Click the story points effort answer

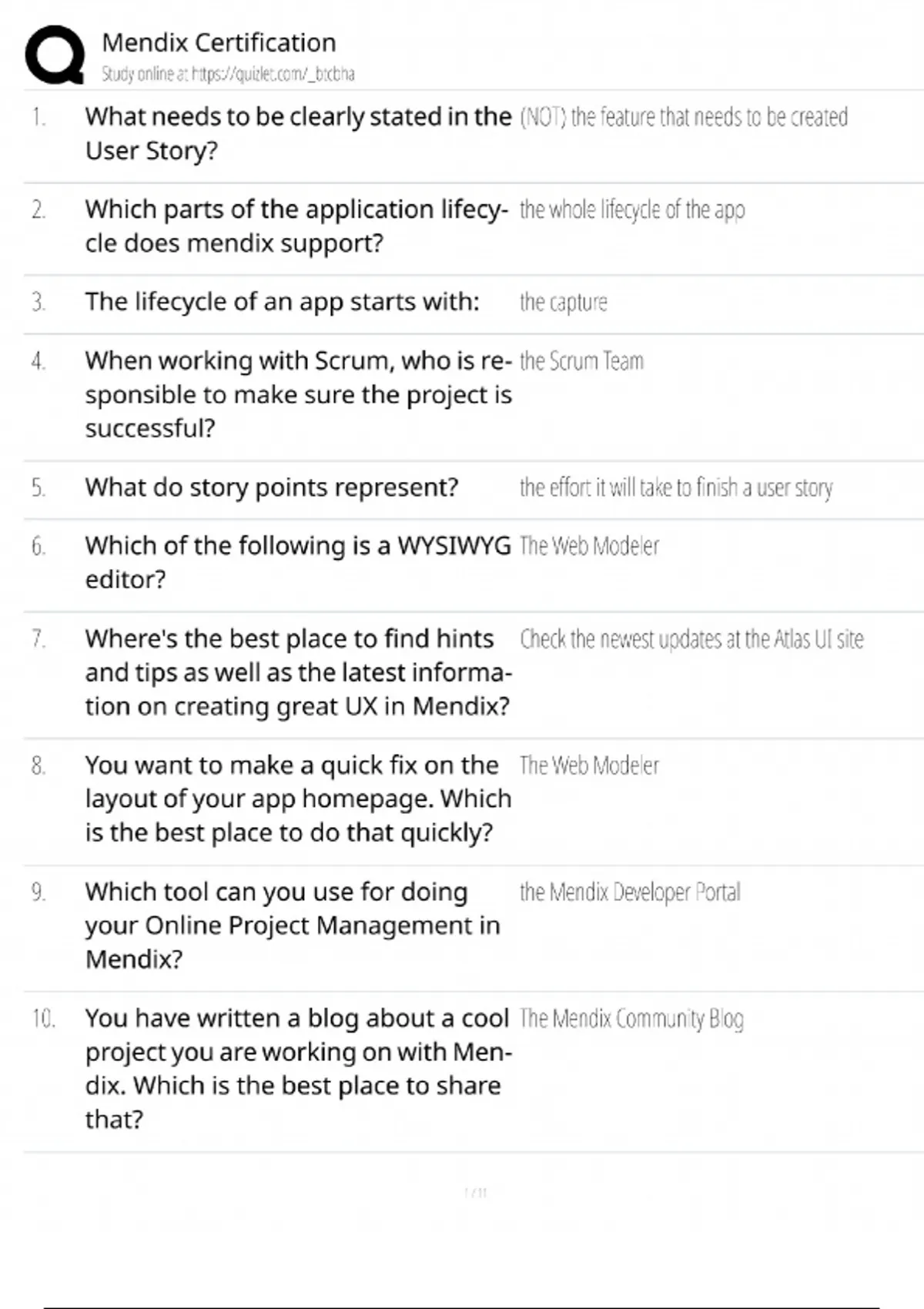675,488
